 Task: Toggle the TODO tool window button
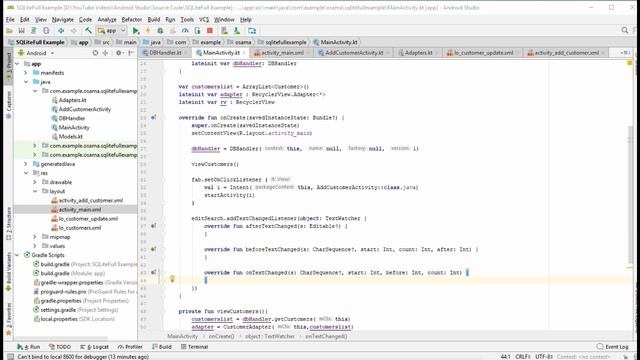[60, 347]
